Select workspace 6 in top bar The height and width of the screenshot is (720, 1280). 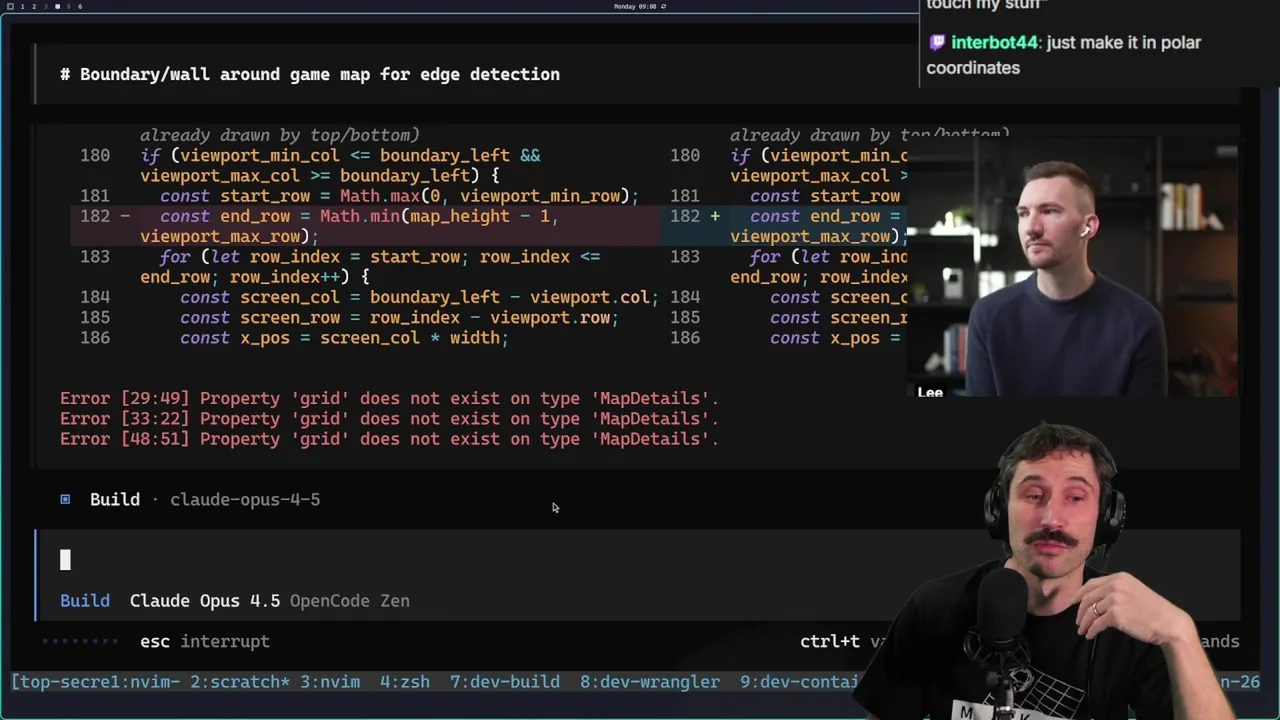[80, 6]
